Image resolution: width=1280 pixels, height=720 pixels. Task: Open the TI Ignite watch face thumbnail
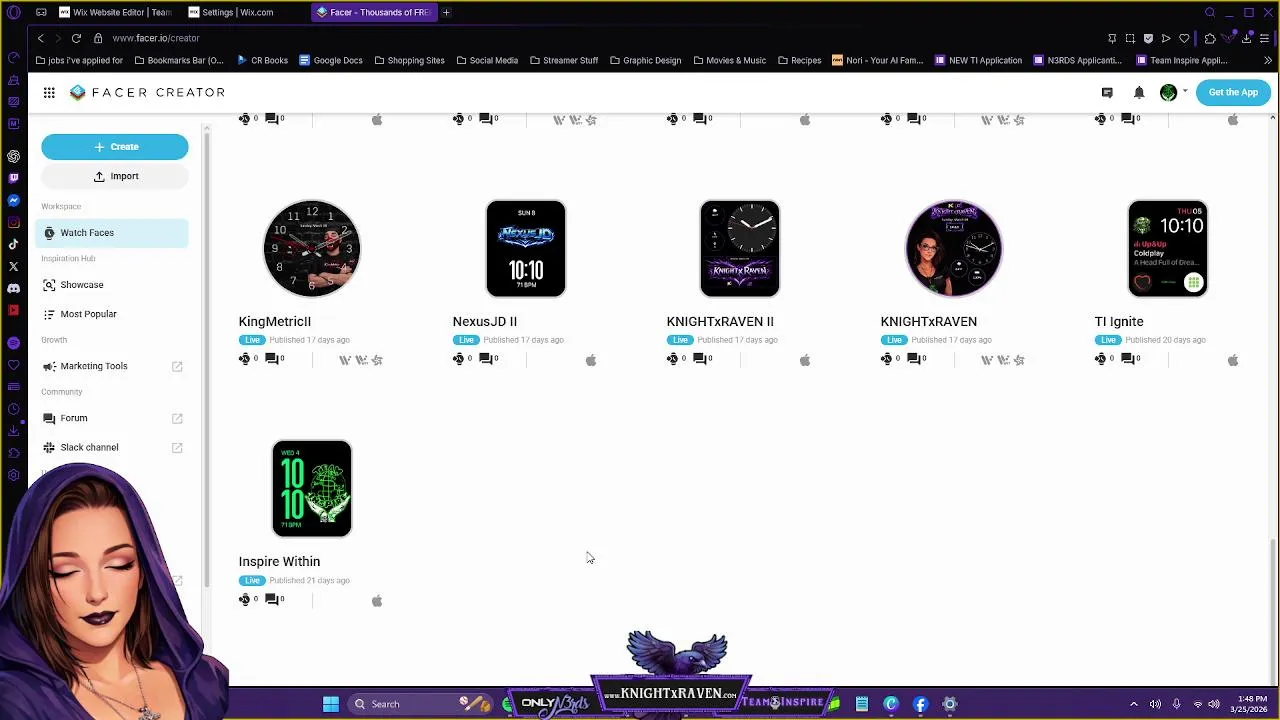click(x=1168, y=249)
